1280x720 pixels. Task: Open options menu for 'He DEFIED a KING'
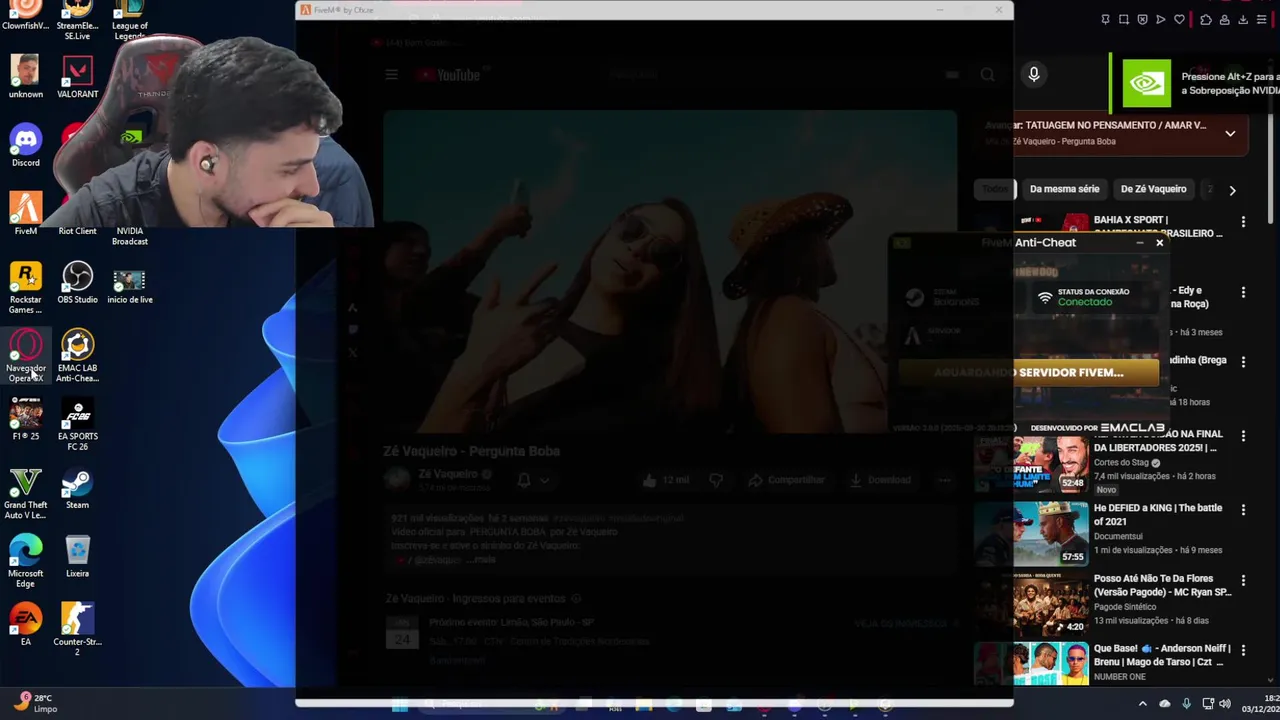pyautogui.click(x=1243, y=509)
